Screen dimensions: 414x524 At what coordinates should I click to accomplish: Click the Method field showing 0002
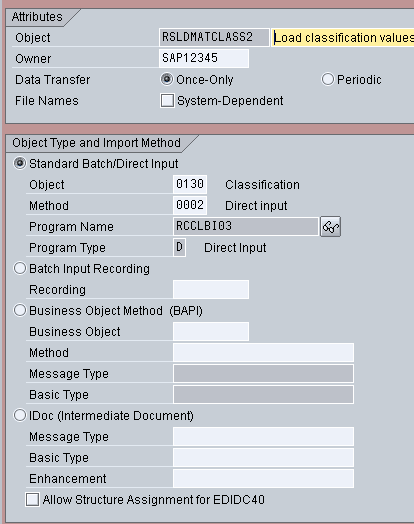(190, 205)
